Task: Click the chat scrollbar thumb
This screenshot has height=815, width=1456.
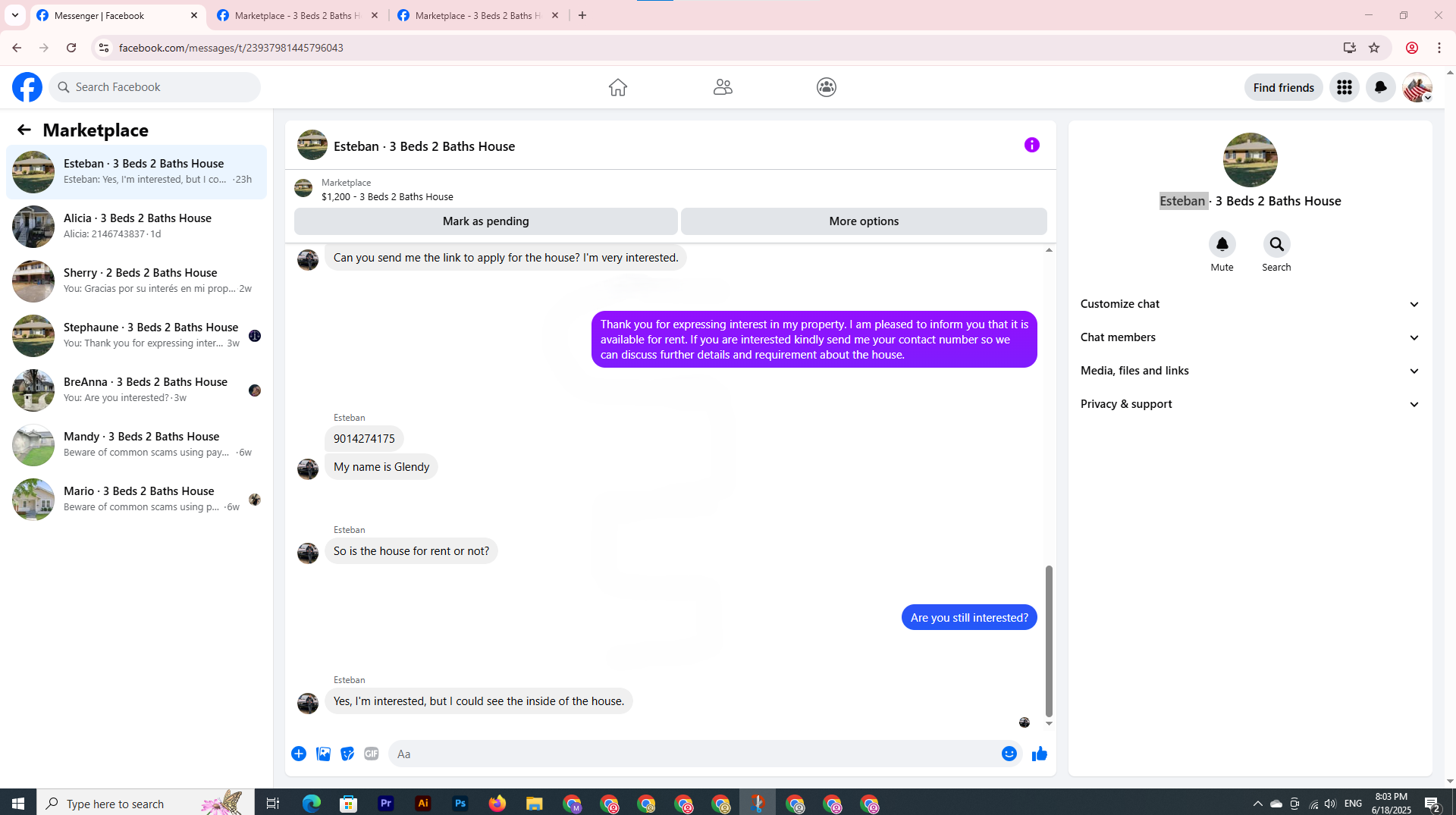Action: [1049, 641]
